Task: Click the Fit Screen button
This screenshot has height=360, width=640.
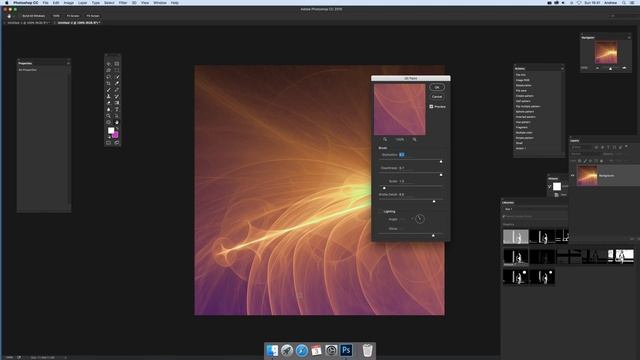Action: point(73,16)
